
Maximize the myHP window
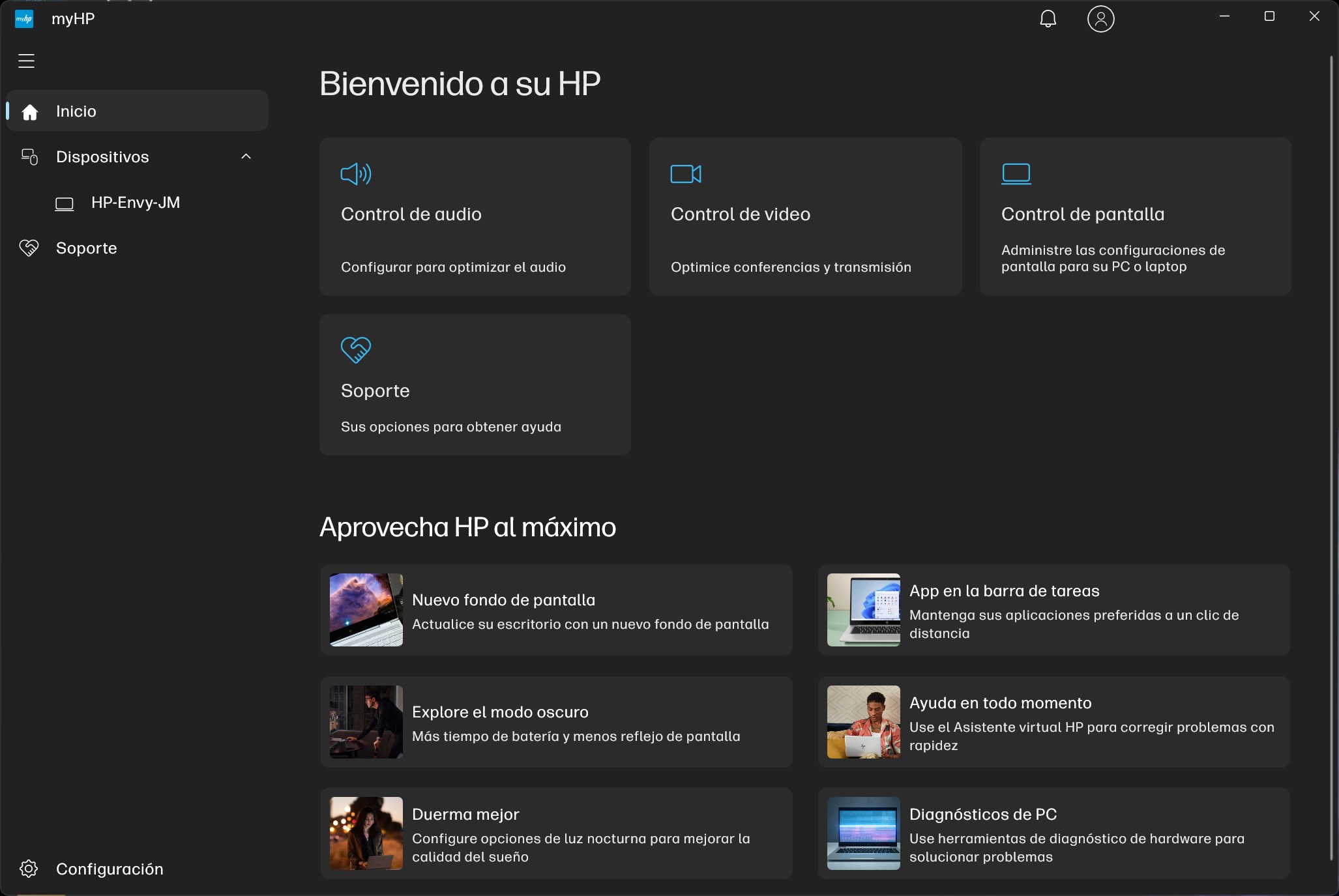(x=1269, y=16)
